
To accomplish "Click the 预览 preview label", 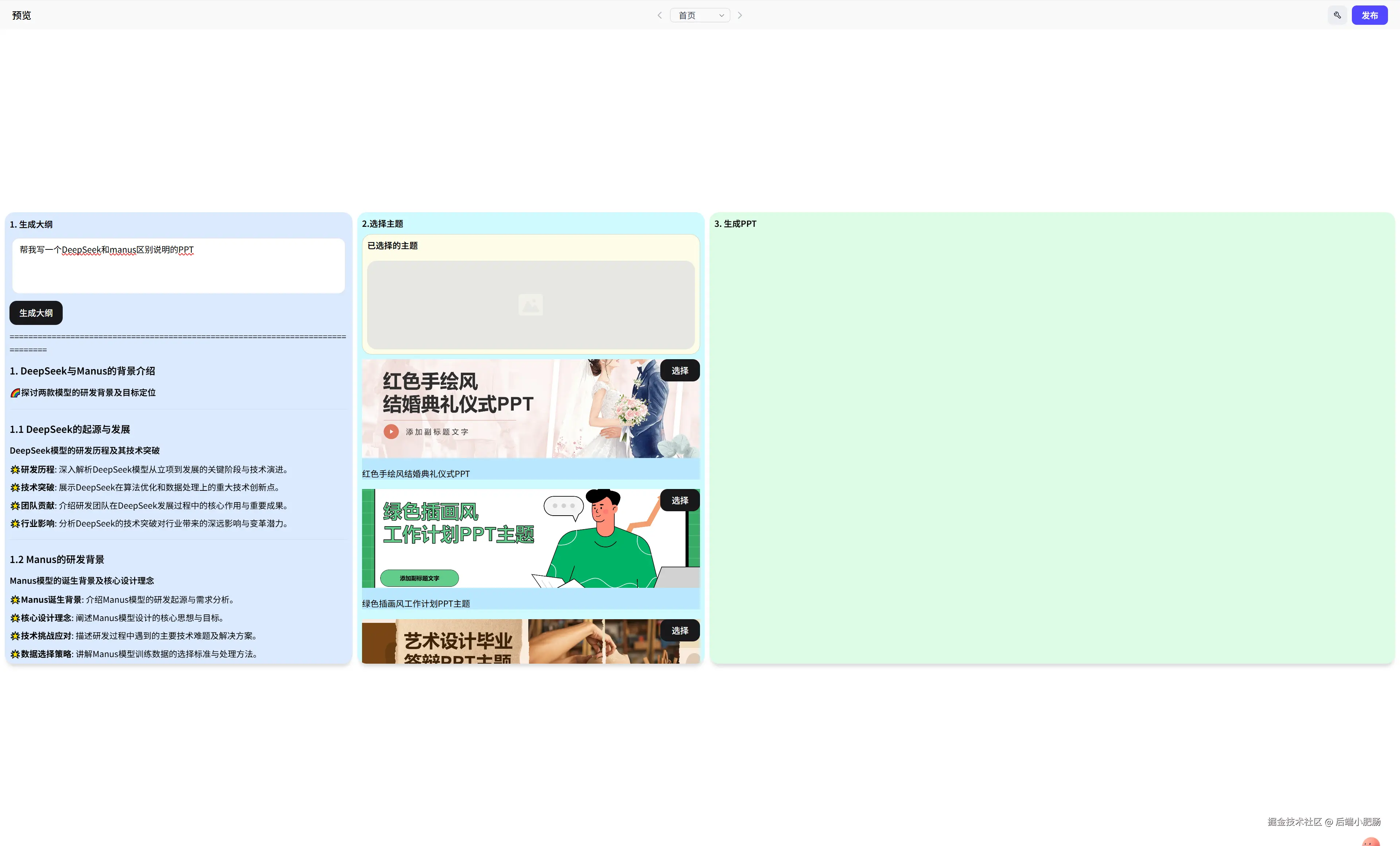I will pyautogui.click(x=22, y=15).
